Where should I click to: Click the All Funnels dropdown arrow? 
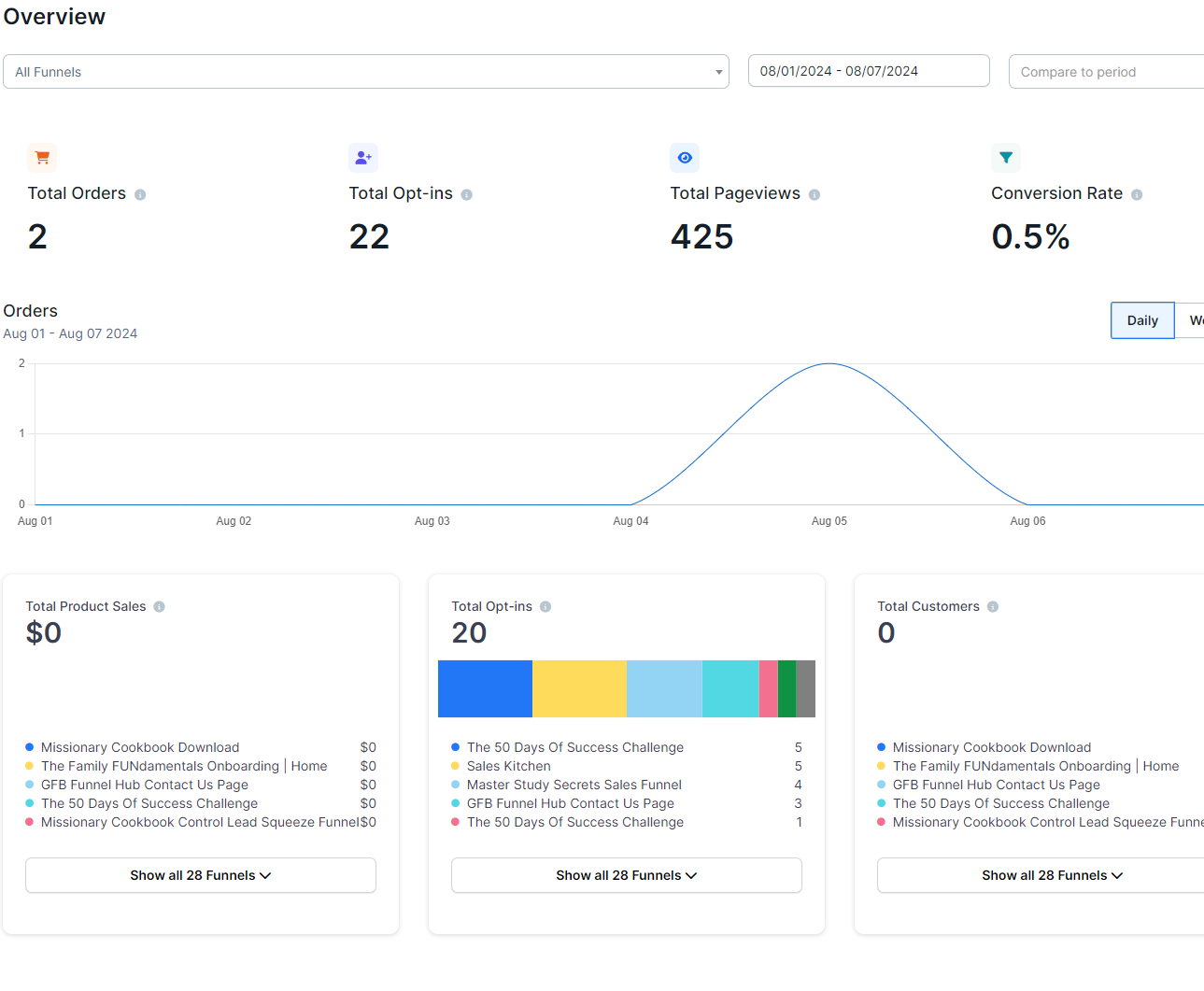[x=719, y=72]
